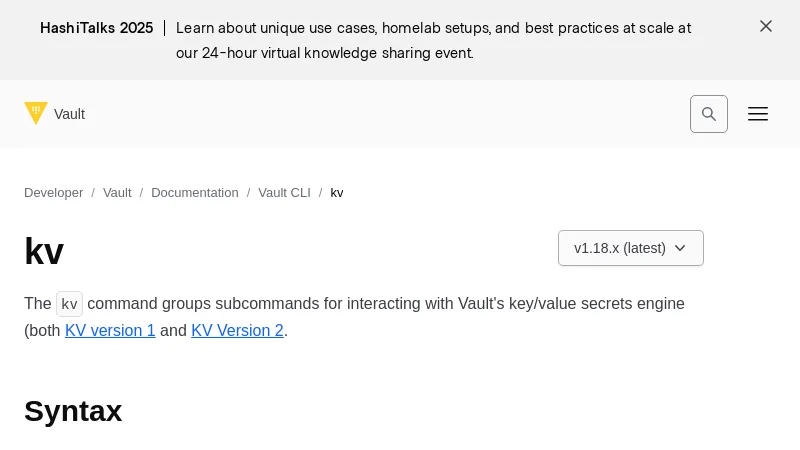The width and height of the screenshot is (800, 450).
Task: Click the current kv breadcrumb item
Action: pos(337,193)
